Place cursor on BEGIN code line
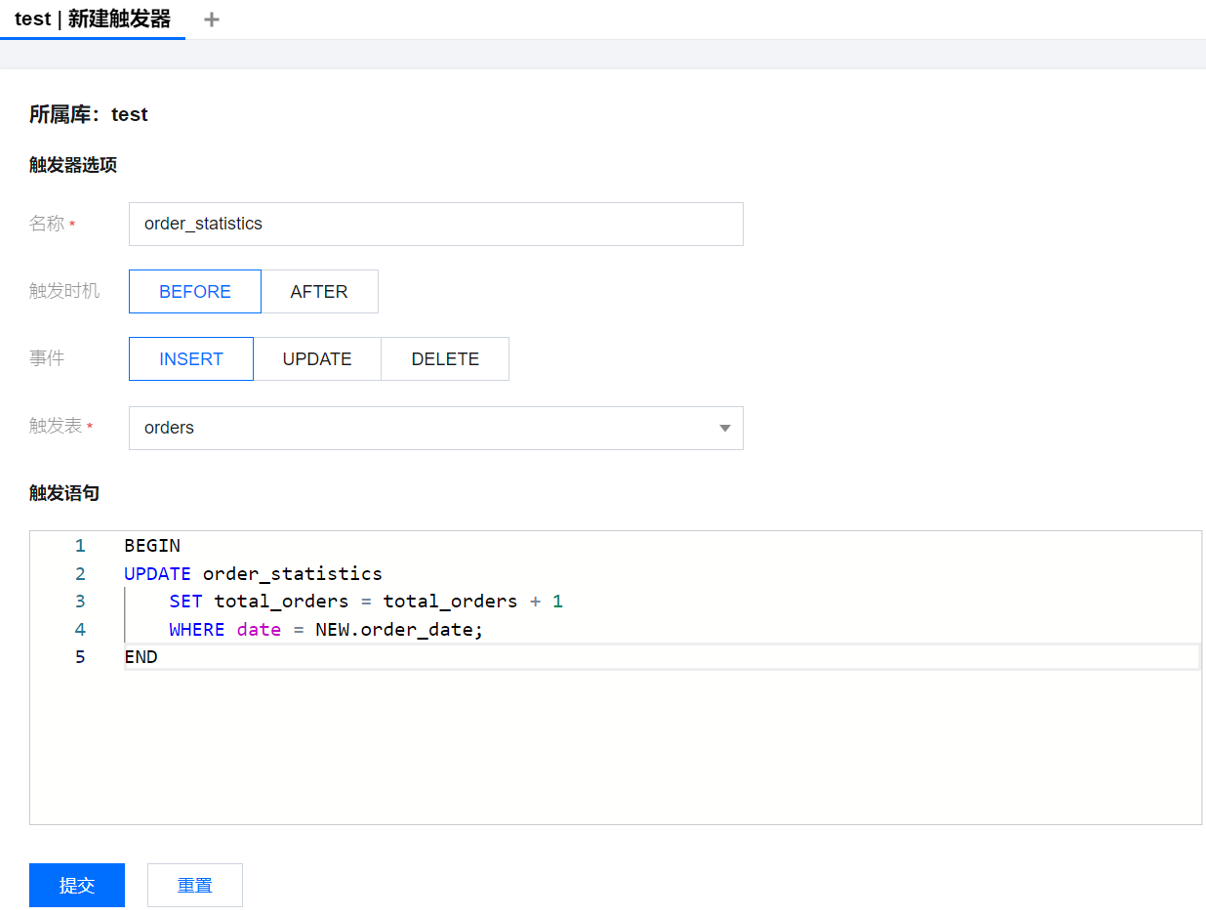The width and height of the screenshot is (1206, 910). tap(152, 546)
